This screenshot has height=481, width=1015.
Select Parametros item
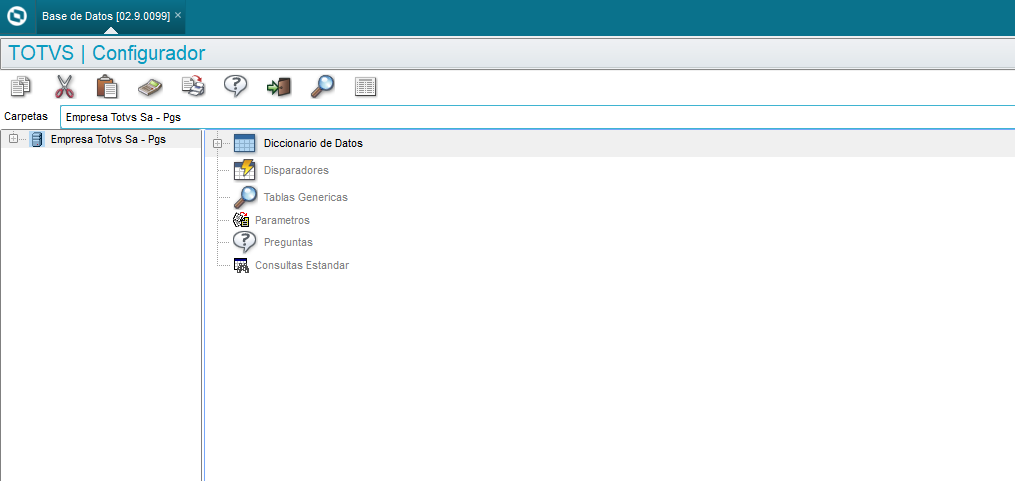click(282, 220)
